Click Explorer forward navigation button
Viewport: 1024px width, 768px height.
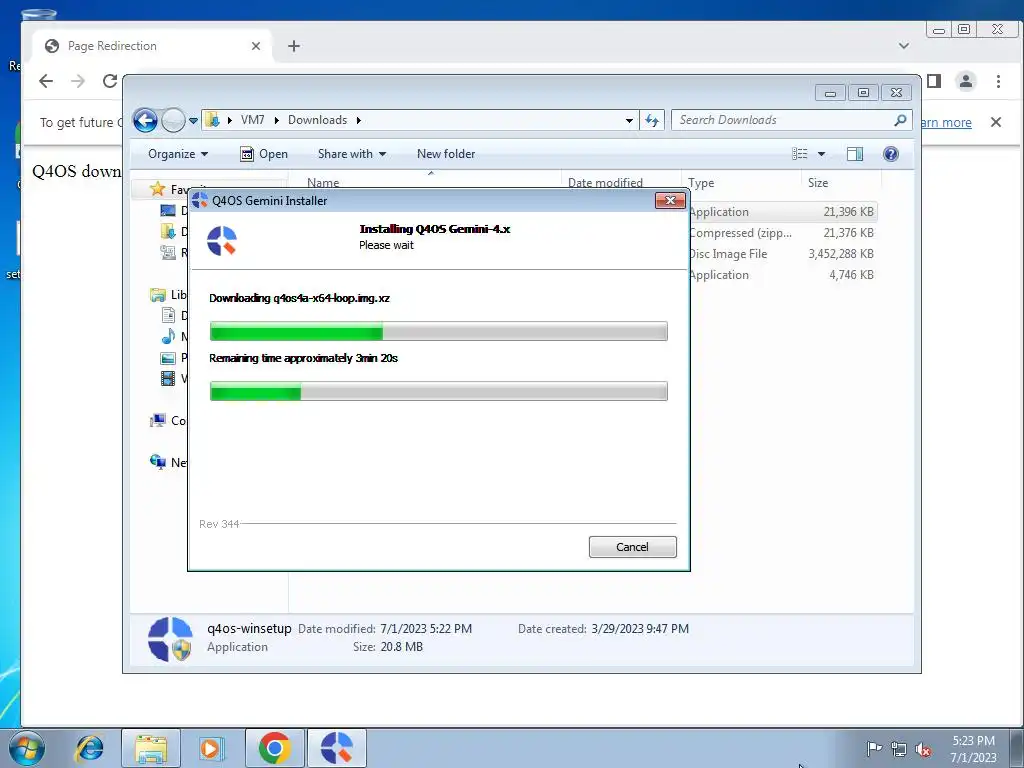pyautogui.click(x=173, y=120)
